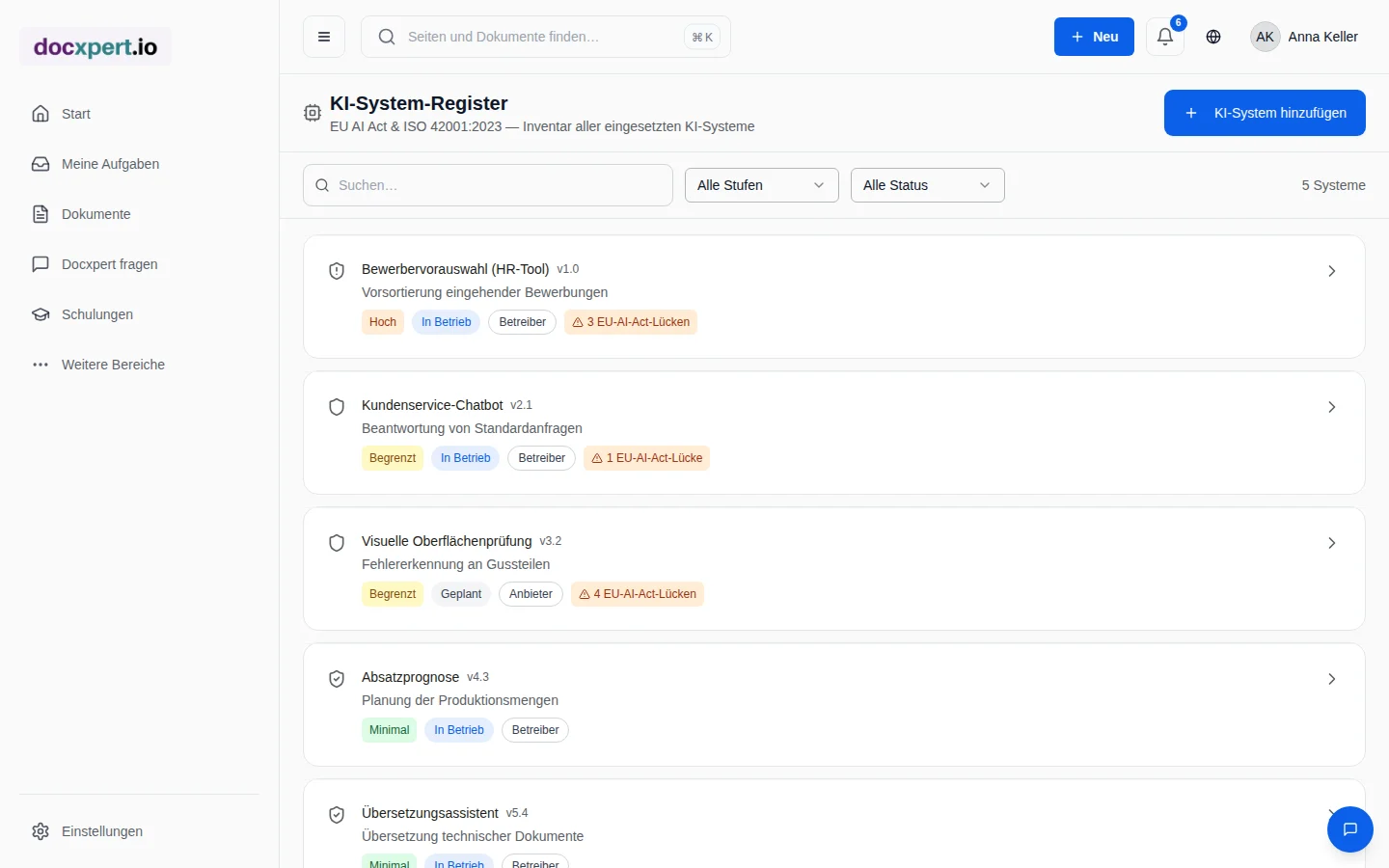Focus the Suchen filter field
The height and width of the screenshot is (868, 1389).
click(488, 185)
